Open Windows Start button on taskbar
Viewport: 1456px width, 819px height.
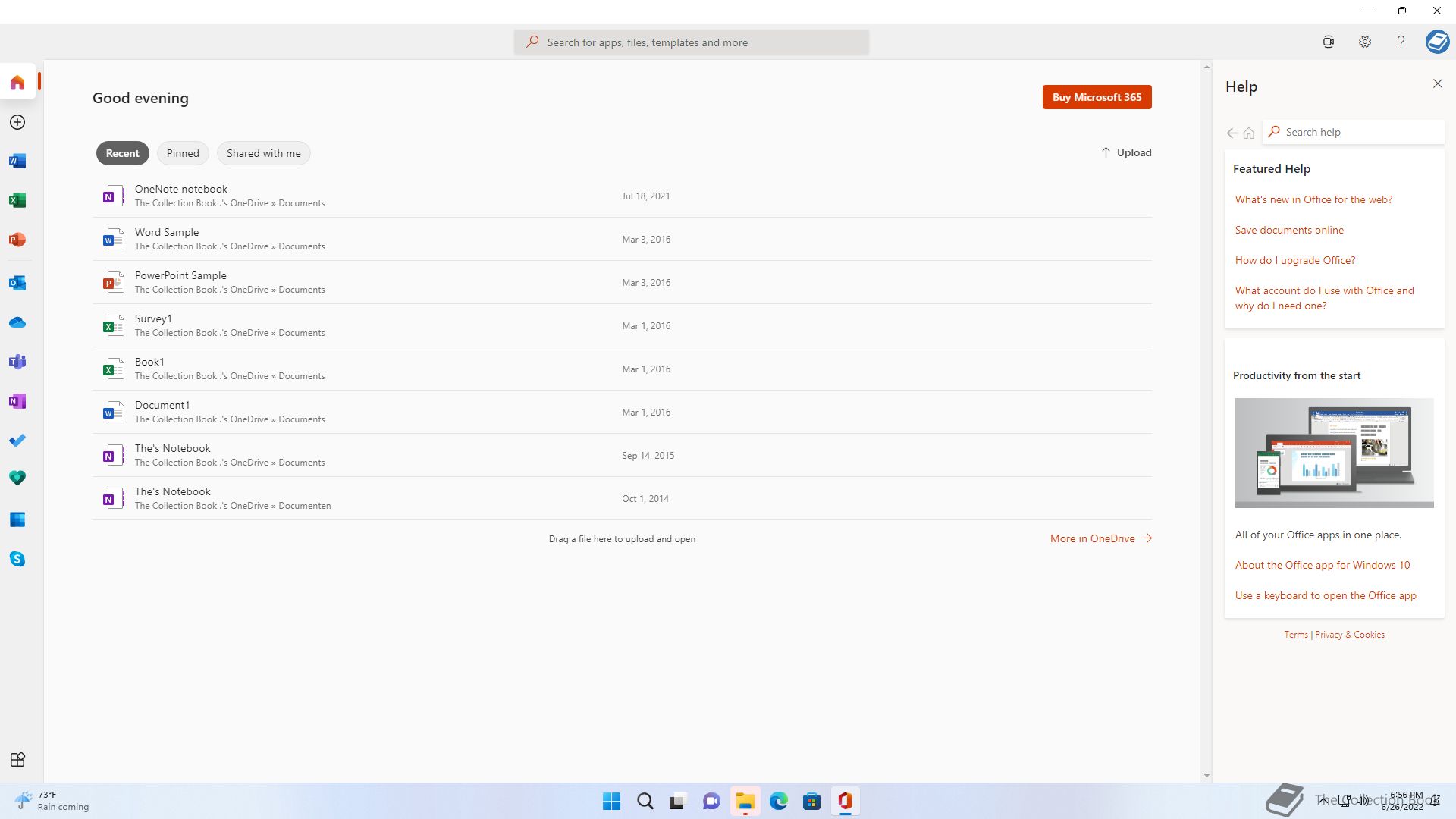tap(611, 802)
